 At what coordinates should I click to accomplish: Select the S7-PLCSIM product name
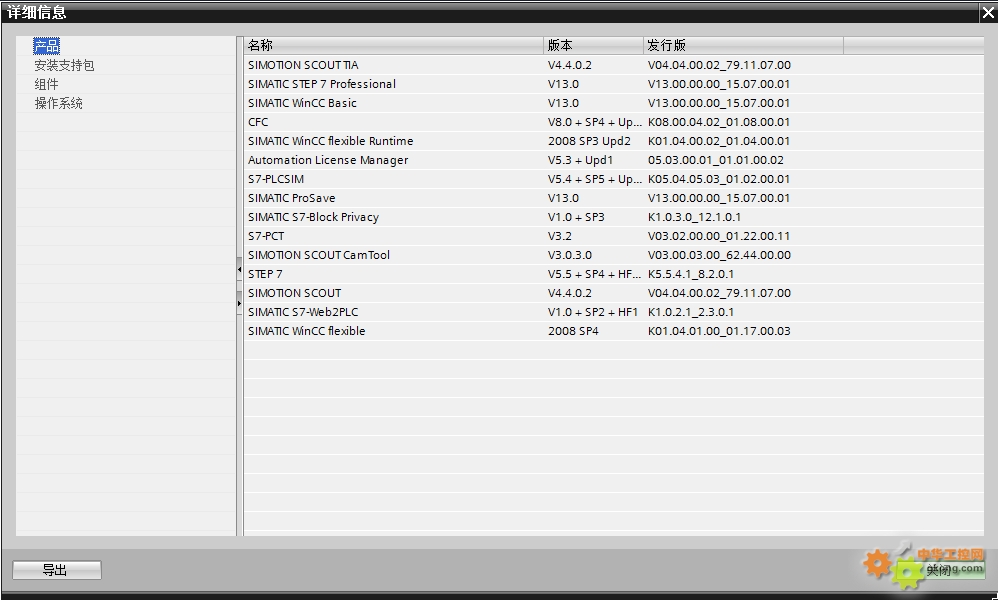click(276, 179)
